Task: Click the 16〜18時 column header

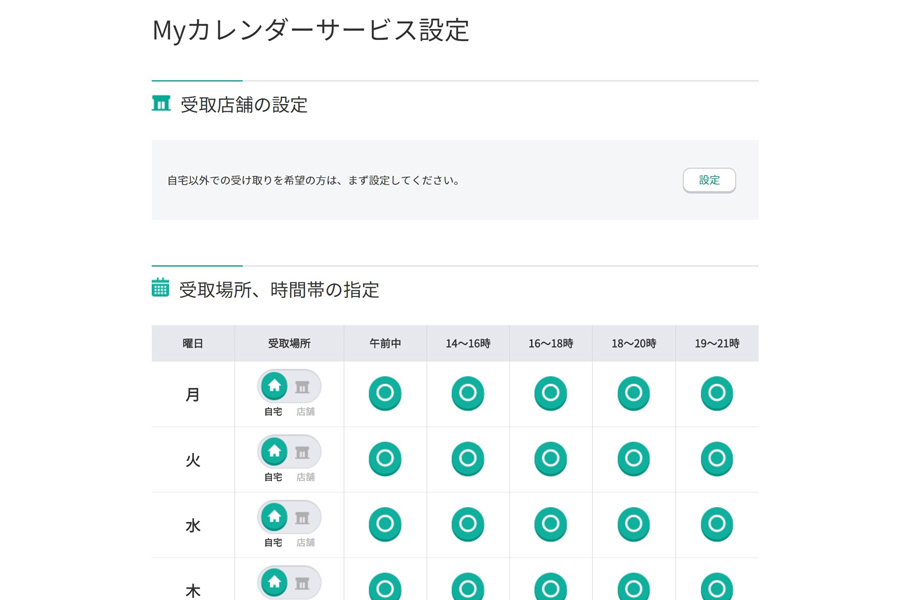Action: coord(551,343)
